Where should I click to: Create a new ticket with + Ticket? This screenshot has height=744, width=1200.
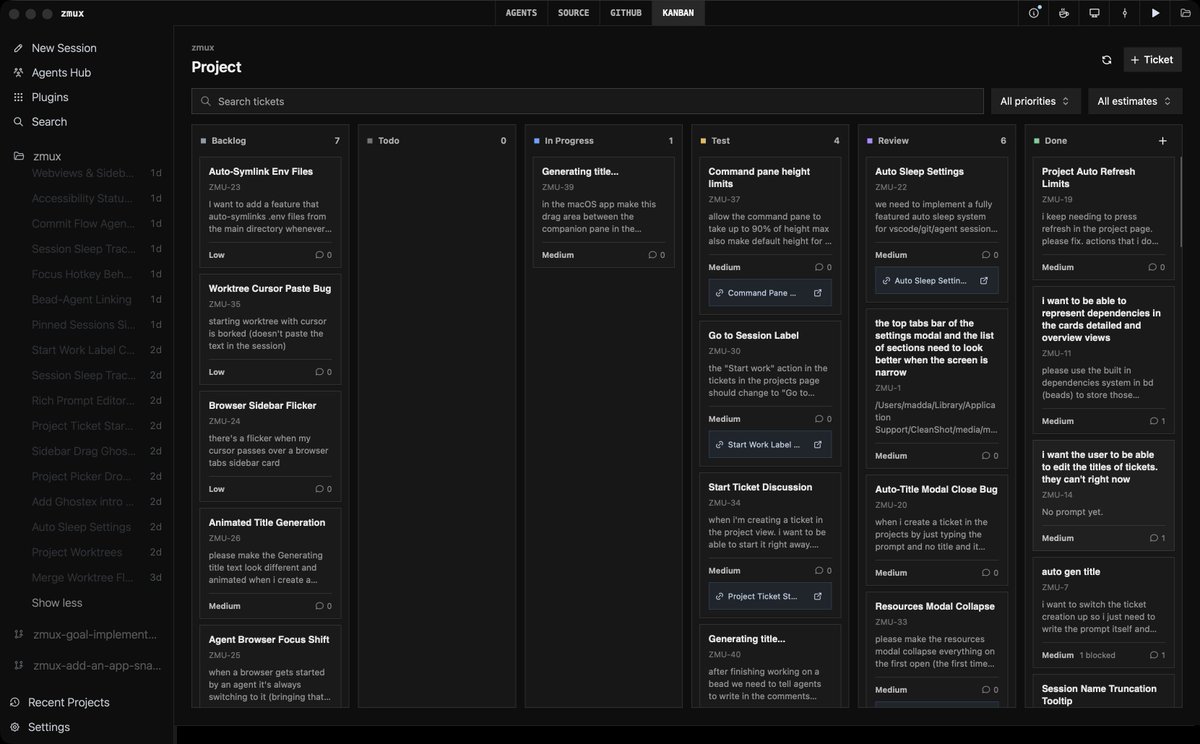[x=1152, y=60]
